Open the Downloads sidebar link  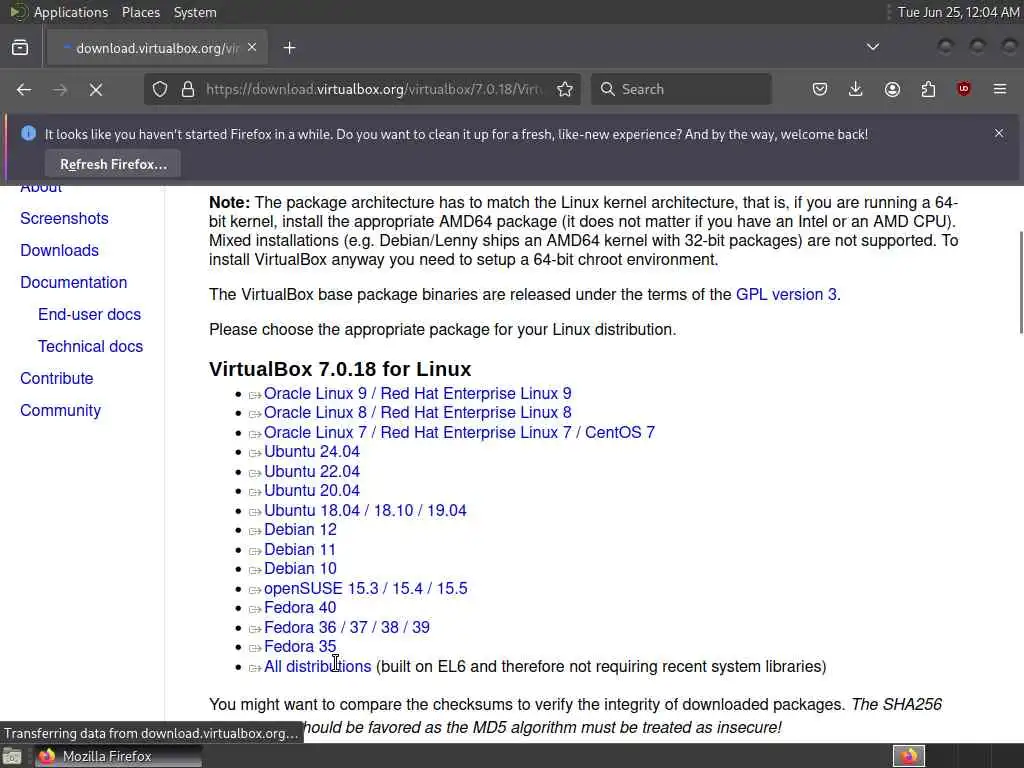click(59, 250)
